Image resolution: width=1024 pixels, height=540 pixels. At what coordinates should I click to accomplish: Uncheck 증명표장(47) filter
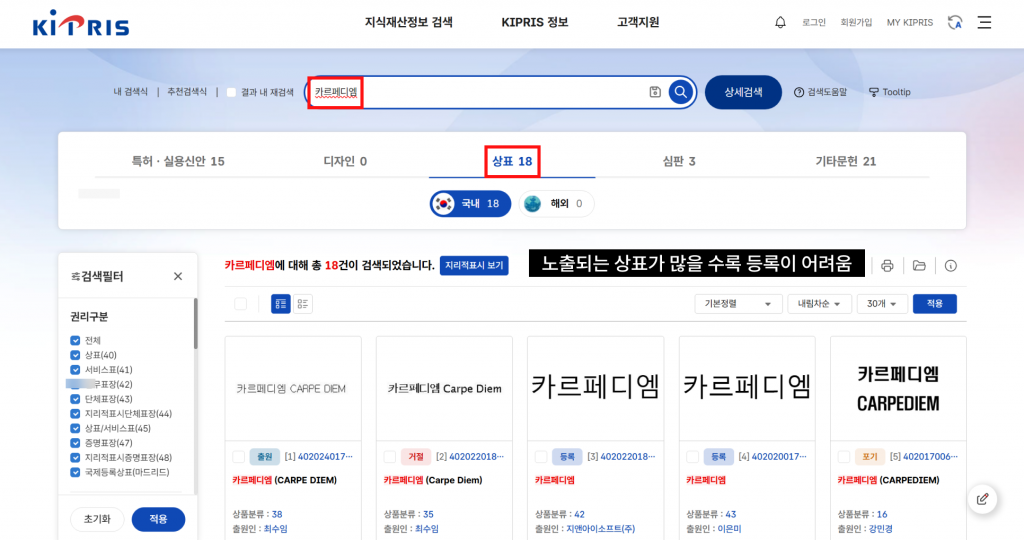pos(75,443)
